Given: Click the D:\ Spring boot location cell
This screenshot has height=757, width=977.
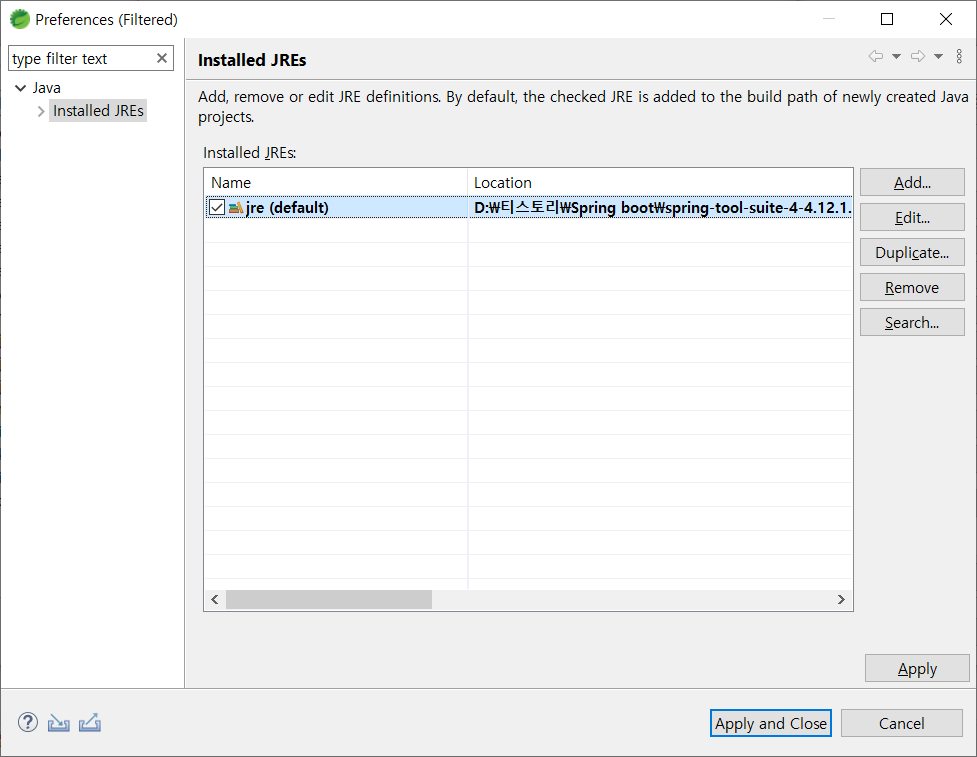Looking at the screenshot, I should tap(660, 207).
